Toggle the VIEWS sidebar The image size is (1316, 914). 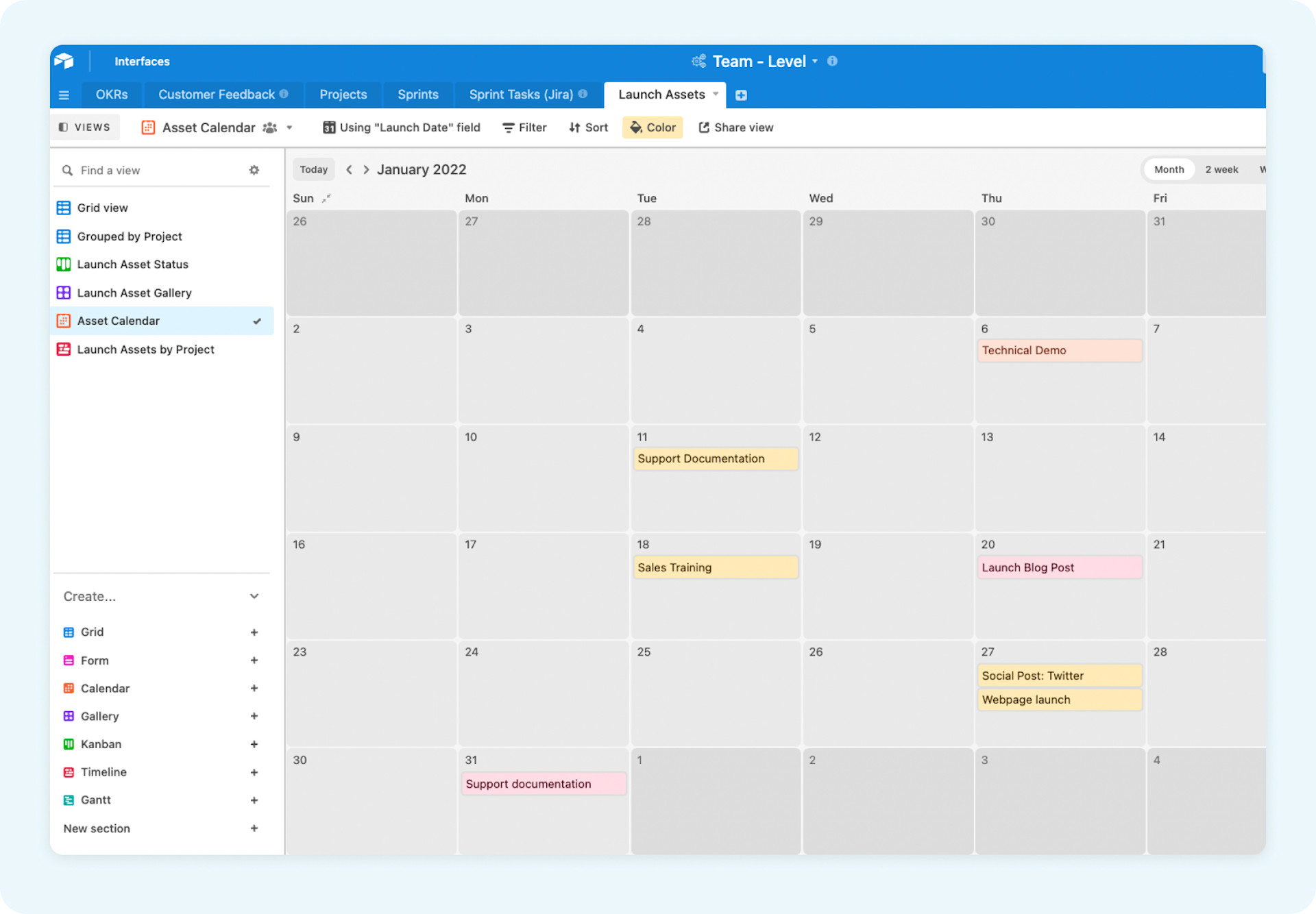coord(85,127)
